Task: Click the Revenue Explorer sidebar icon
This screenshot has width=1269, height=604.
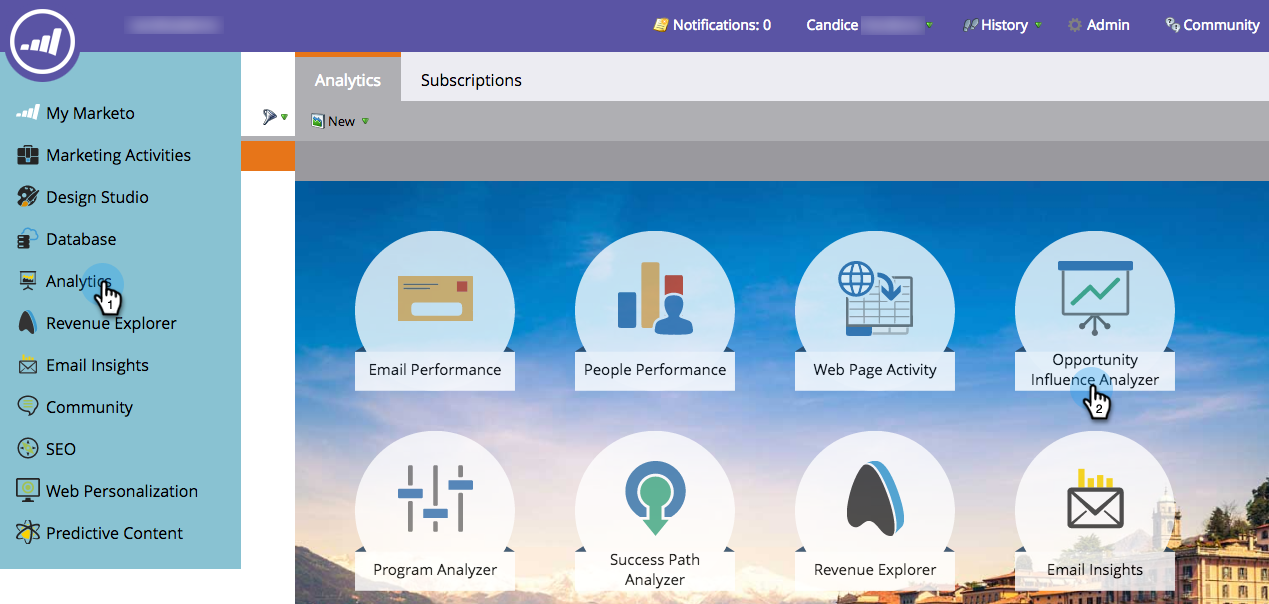Action: (28, 323)
